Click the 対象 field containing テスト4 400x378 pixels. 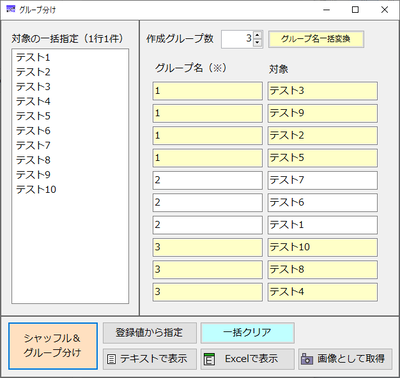click(323, 292)
